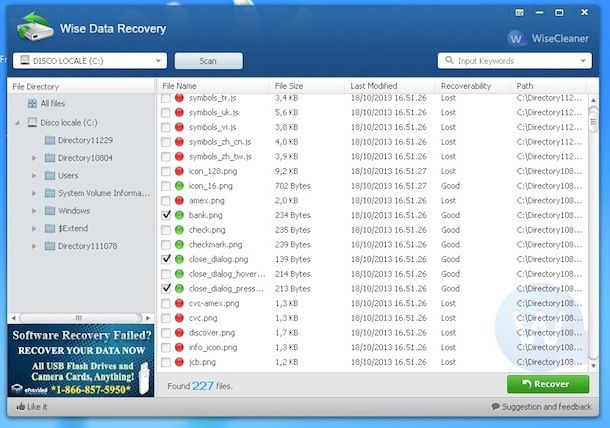Click the Scan button
Screen dimensions: 610x428
click(209, 61)
